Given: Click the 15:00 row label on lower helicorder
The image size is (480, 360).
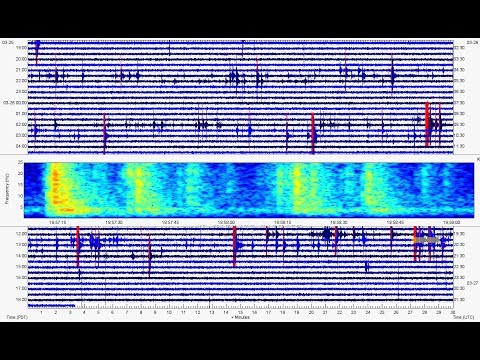Looking at the screenshot, I should coord(21,267).
